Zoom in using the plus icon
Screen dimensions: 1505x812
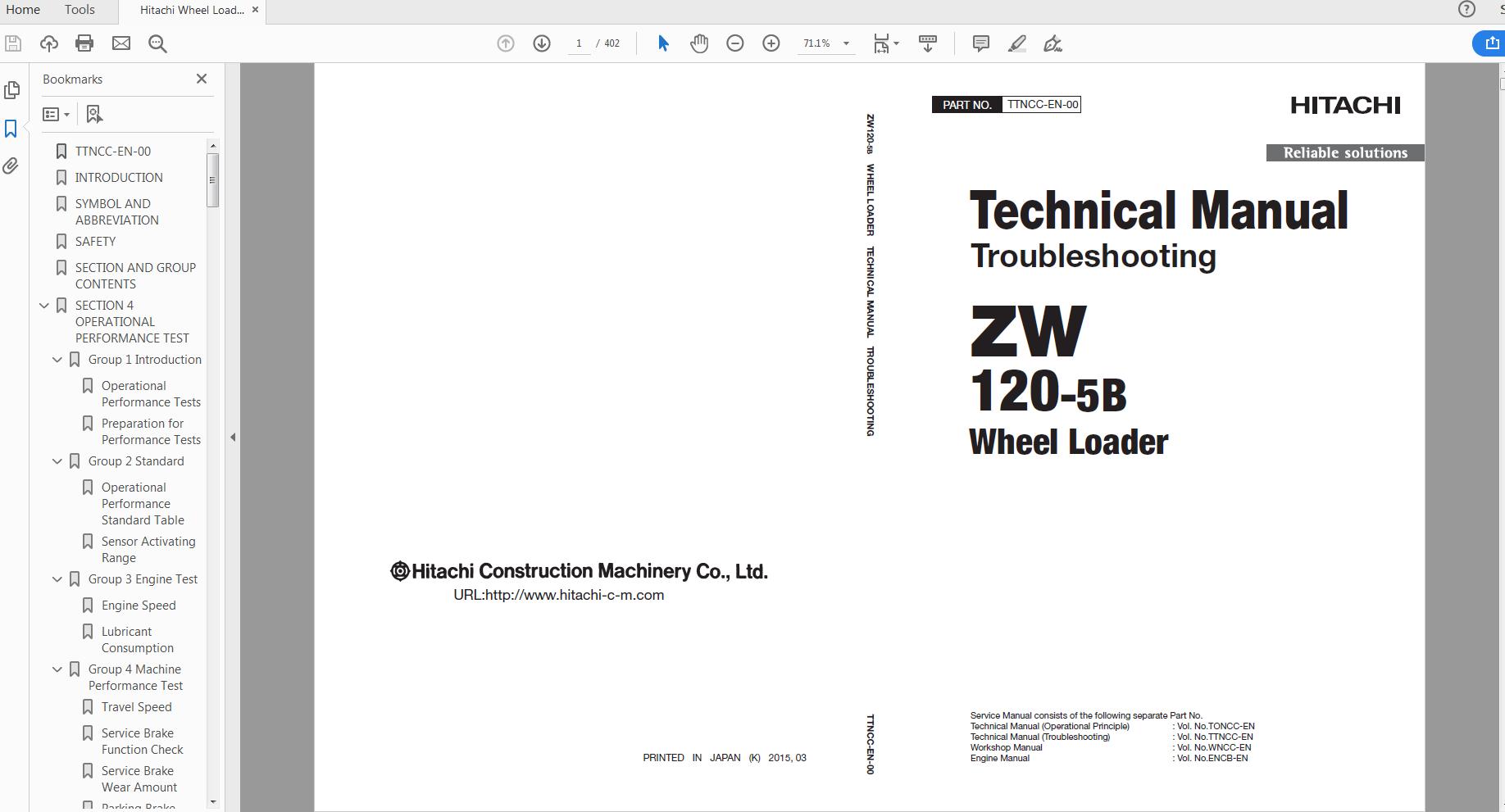(x=771, y=43)
